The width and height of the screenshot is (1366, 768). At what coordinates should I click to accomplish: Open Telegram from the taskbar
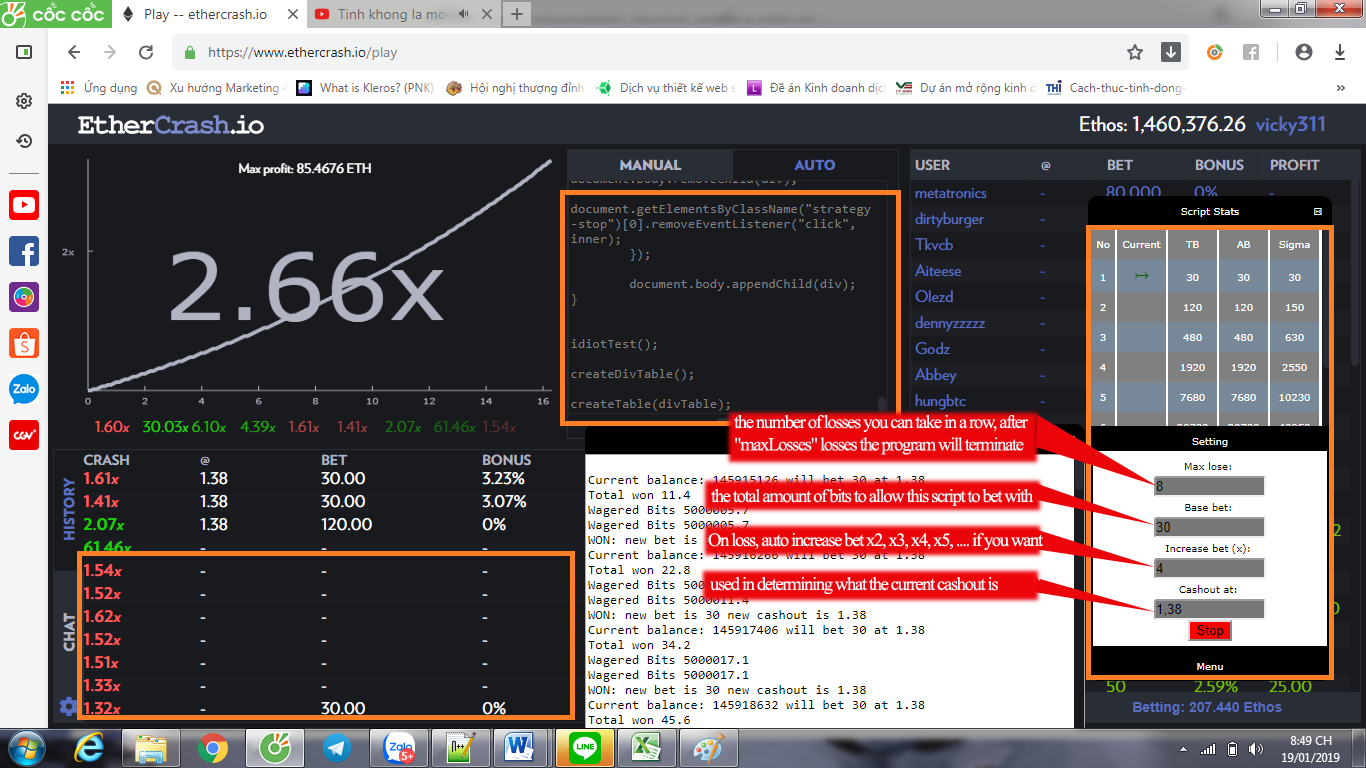pyautogui.click(x=336, y=748)
